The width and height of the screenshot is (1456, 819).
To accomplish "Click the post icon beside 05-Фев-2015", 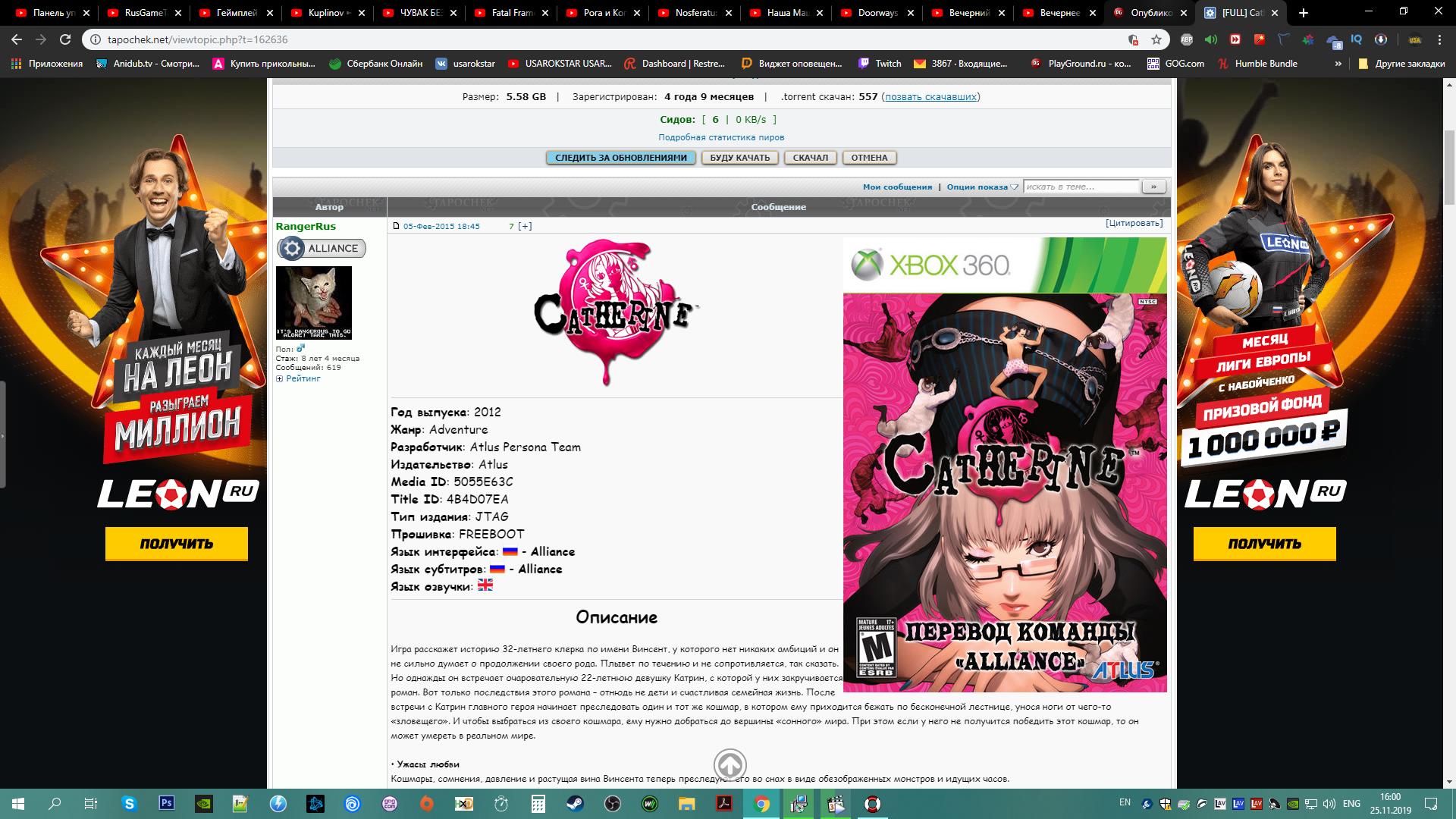I will click(396, 226).
